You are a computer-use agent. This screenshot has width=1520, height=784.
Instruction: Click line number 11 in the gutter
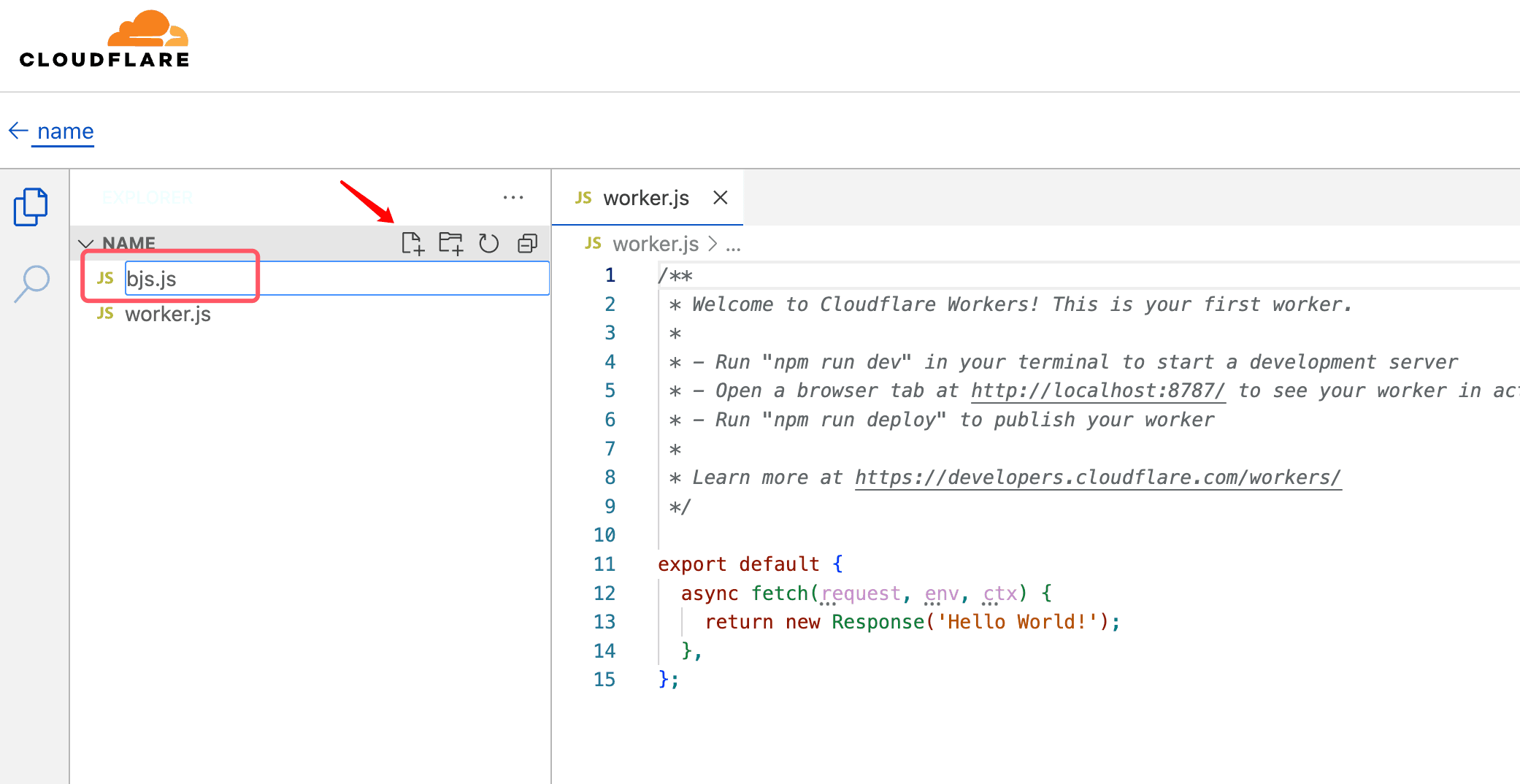[x=604, y=564]
